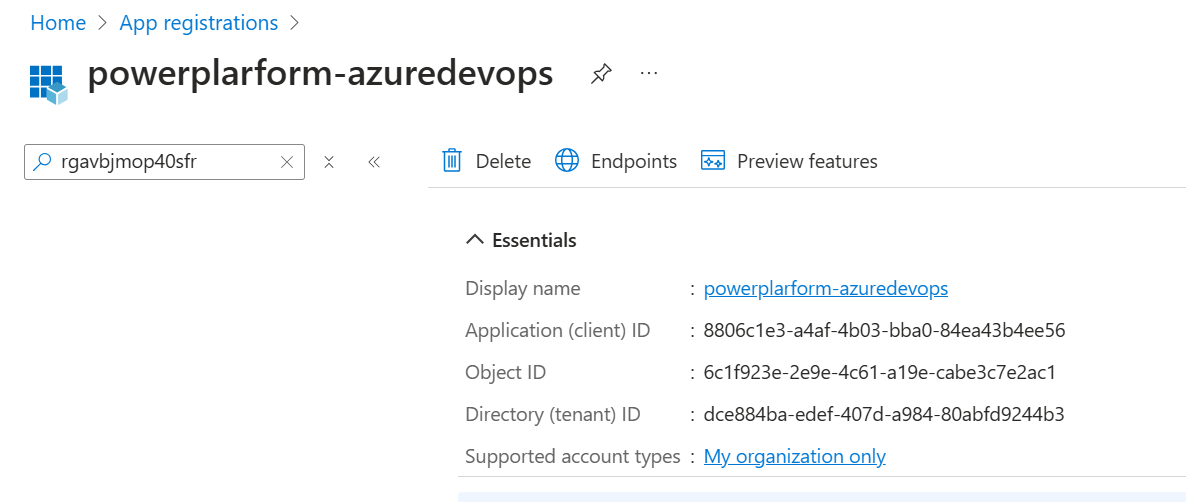The image size is (1186, 502).
Task: Click the Preview features icon
Action: (713, 161)
